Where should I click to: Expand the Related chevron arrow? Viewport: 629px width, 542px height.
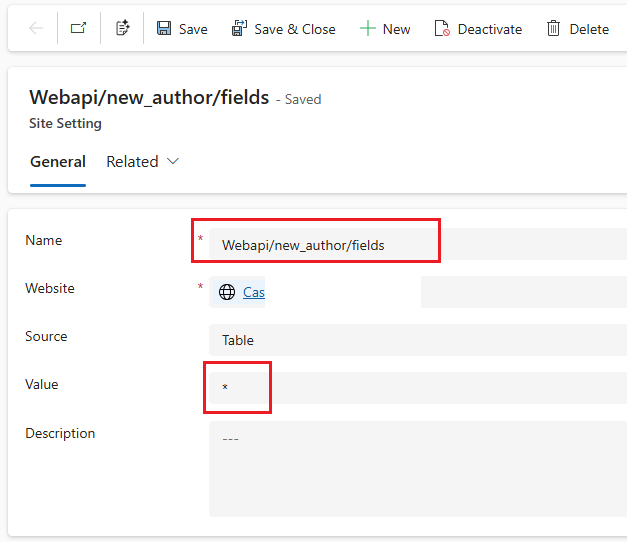coord(172,161)
